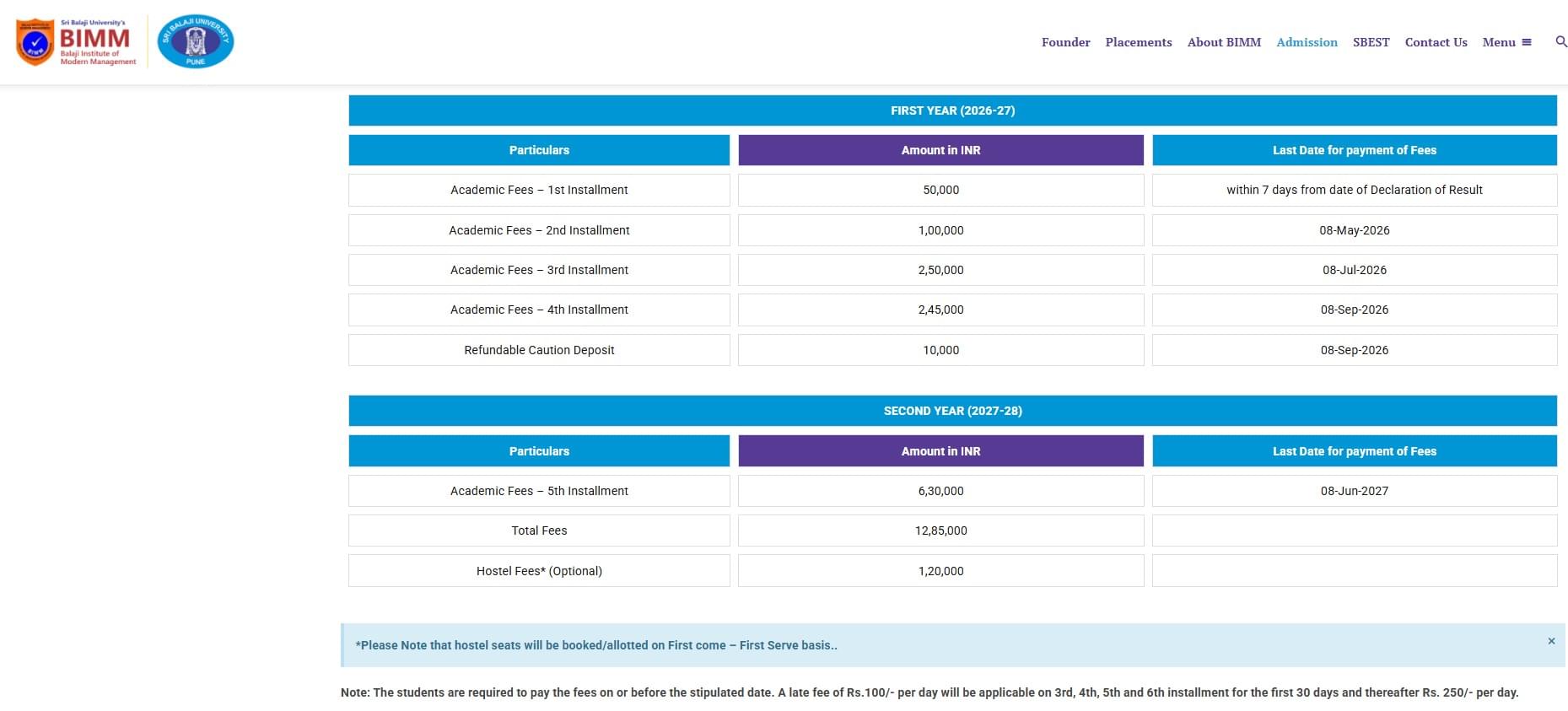Open About BIMM in navigation
This screenshot has height=711, width=1568.
click(1224, 42)
